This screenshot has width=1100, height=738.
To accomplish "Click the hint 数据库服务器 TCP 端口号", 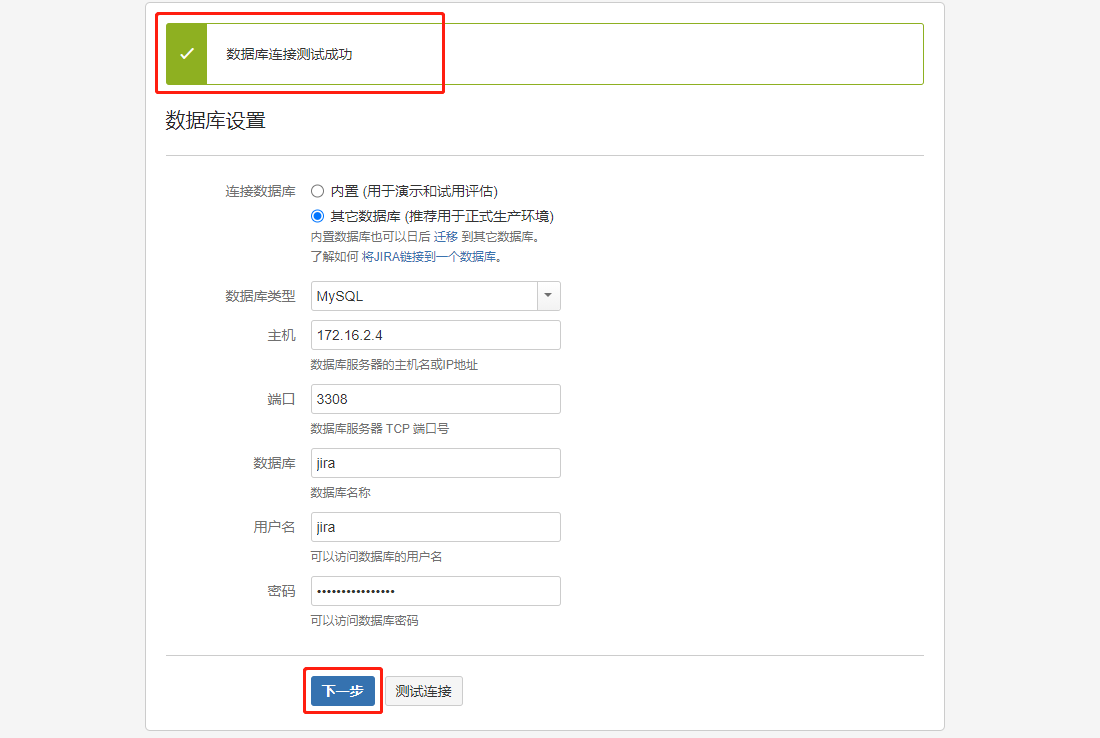I will pyautogui.click(x=380, y=429).
